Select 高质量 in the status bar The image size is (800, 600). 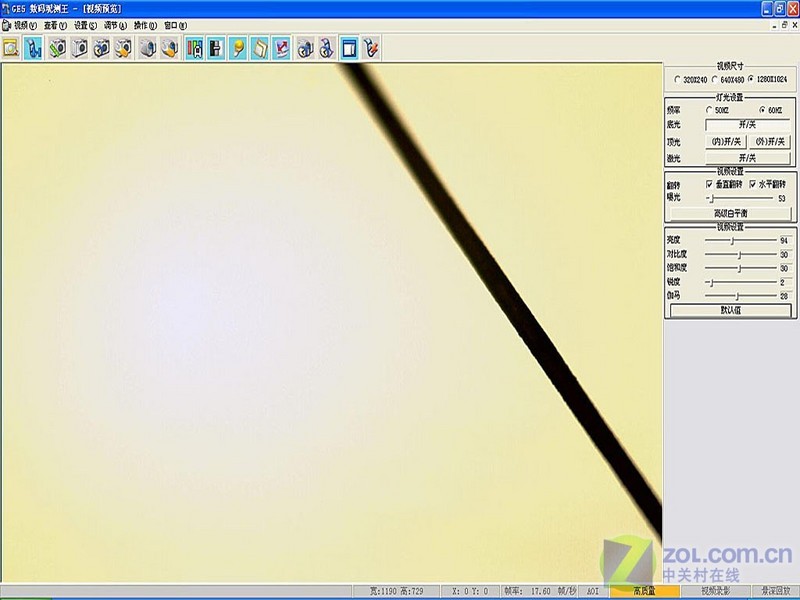(x=644, y=591)
